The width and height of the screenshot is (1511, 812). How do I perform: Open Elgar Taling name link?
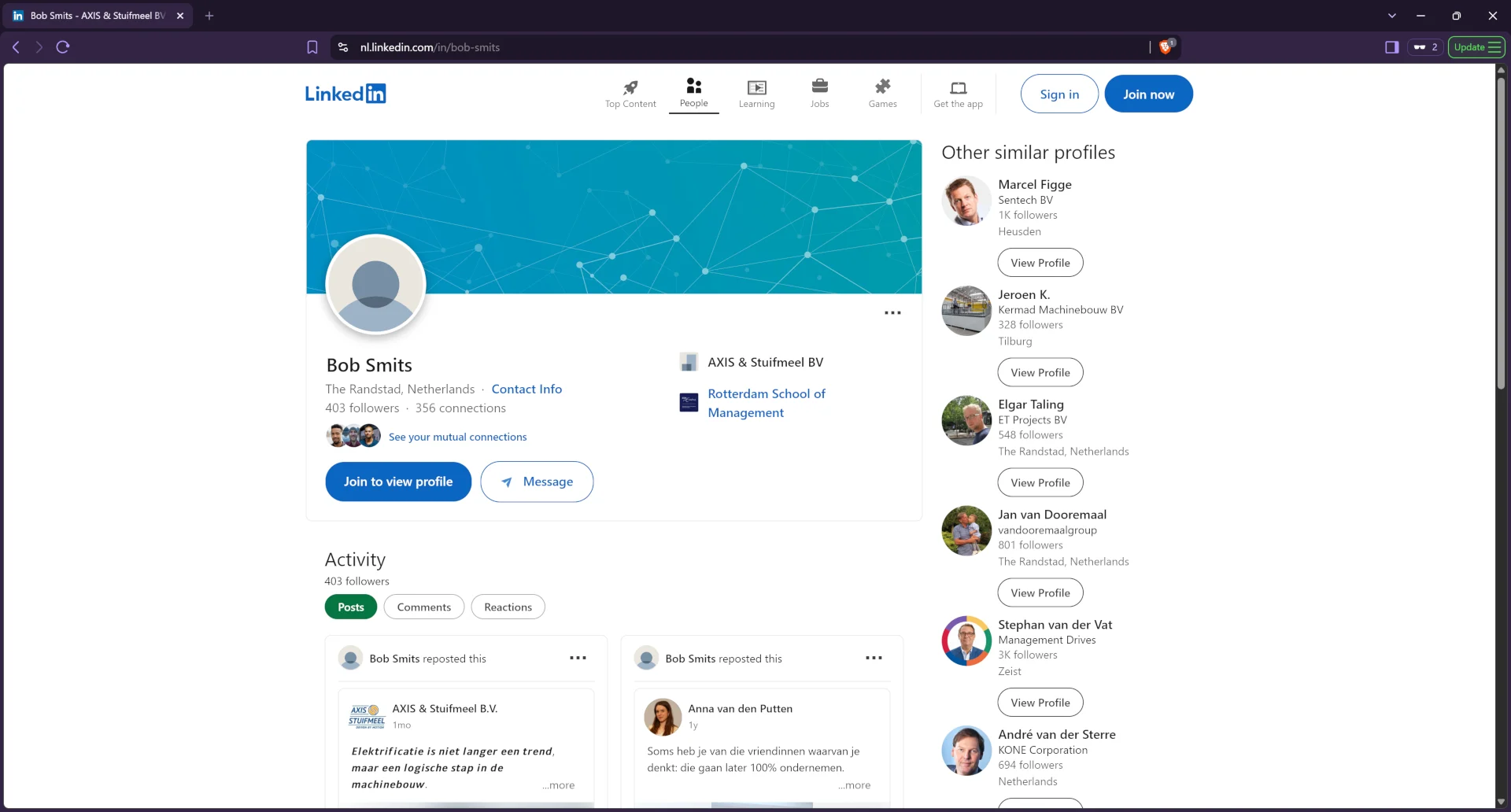1031,404
